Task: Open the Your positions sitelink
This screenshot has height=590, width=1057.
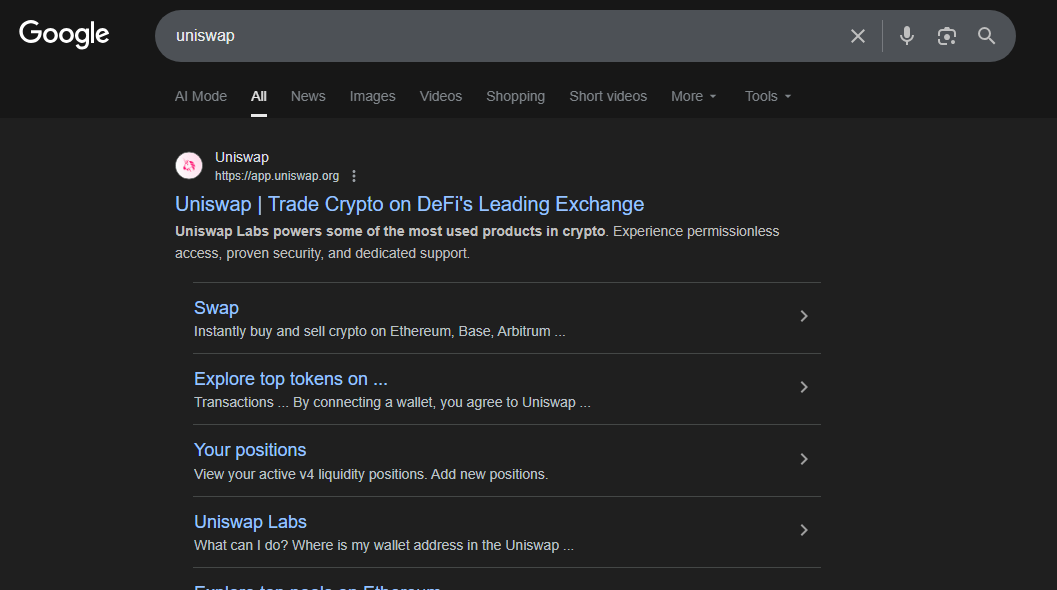Action: point(250,450)
